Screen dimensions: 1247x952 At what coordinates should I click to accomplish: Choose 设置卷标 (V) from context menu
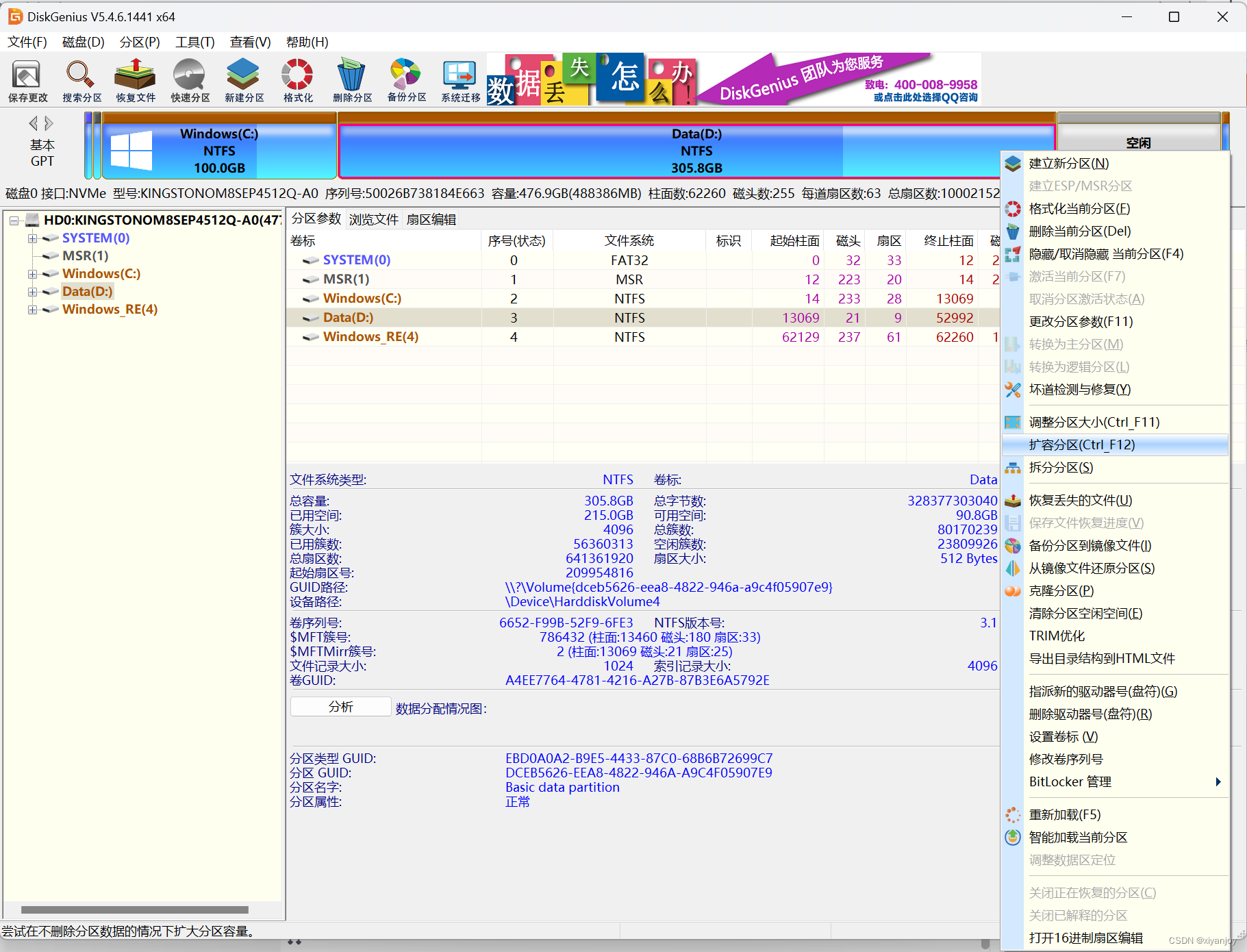(x=1115, y=736)
